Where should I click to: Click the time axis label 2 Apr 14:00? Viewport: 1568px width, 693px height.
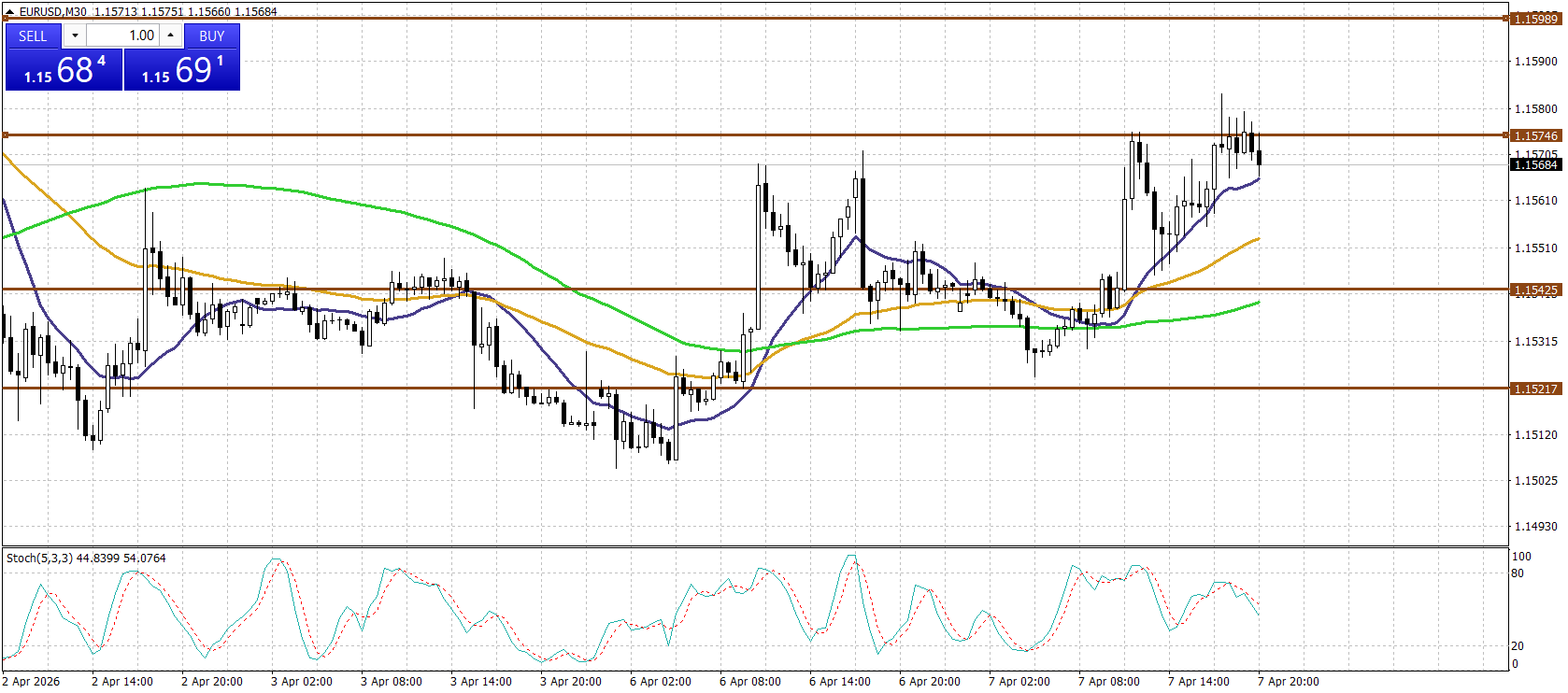[122, 681]
